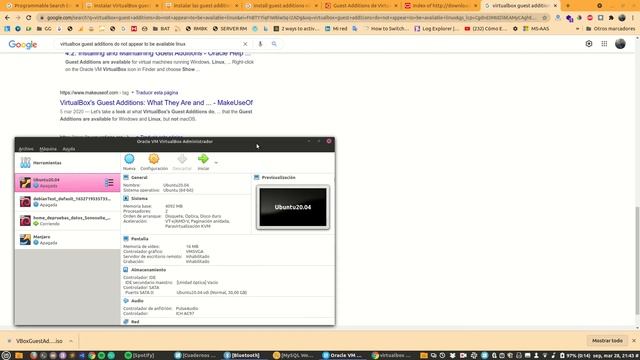Click the Sistema section header
This screenshot has height=360, width=640.
[x=139, y=198]
